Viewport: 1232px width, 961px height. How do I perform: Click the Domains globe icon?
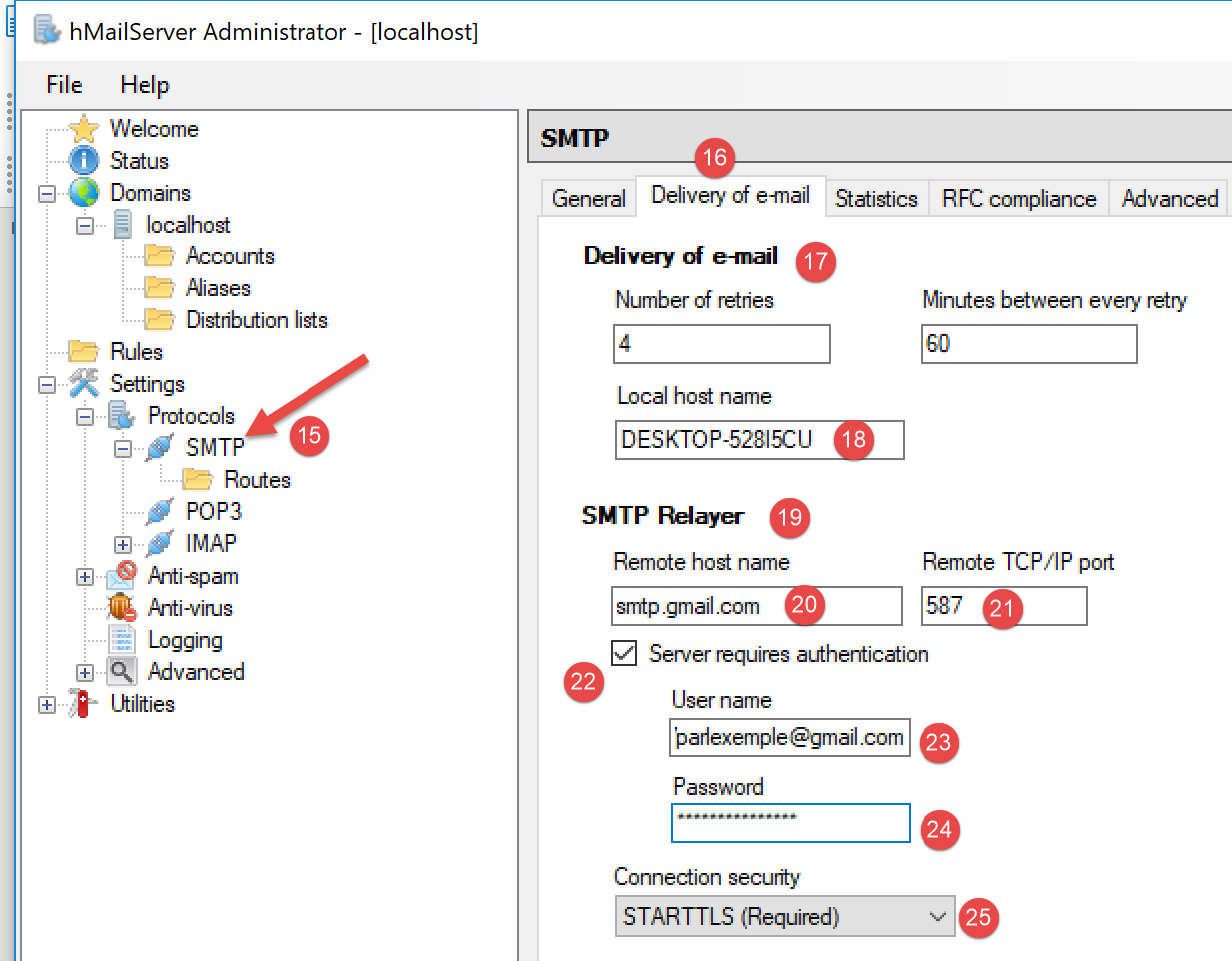(x=84, y=193)
